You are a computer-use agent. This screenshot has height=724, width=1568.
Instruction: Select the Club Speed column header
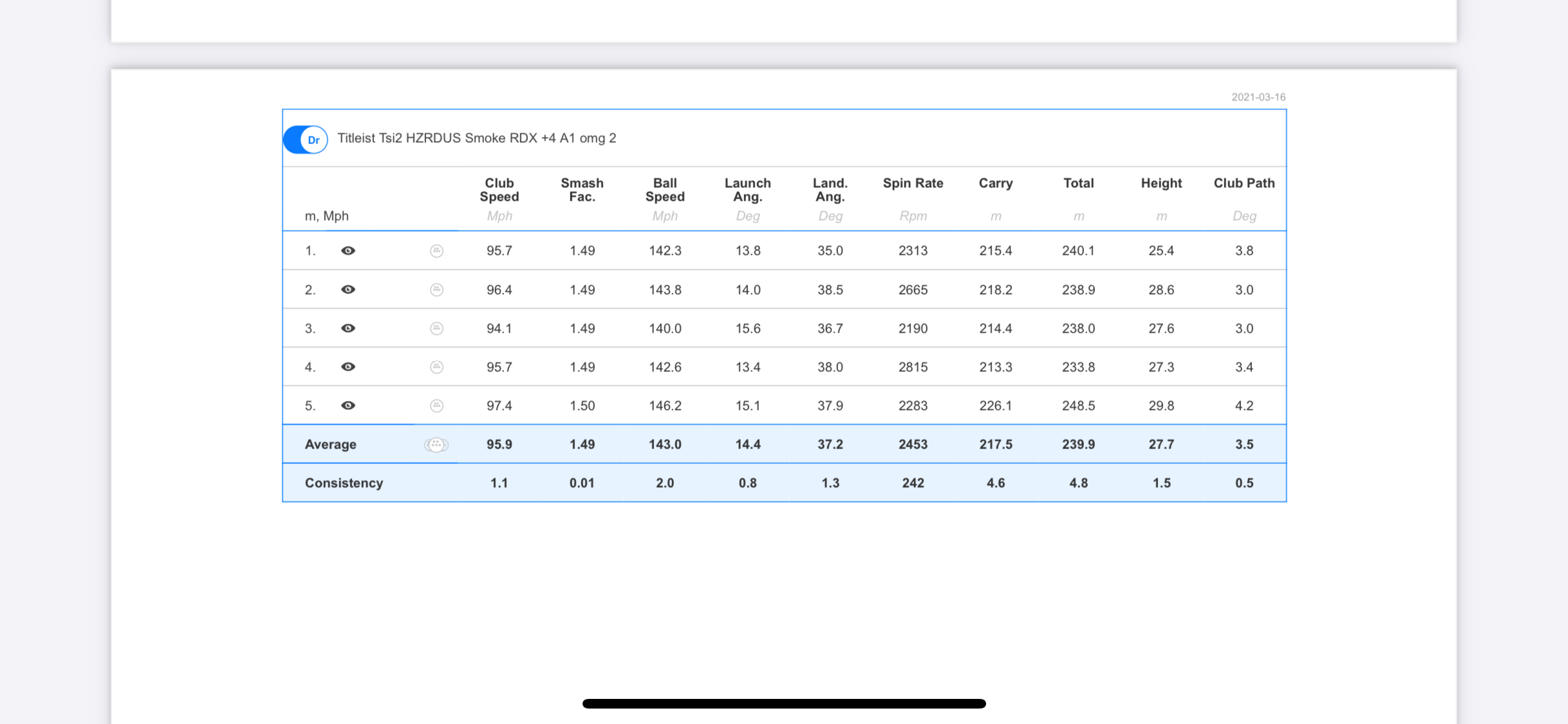click(x=499, y=190)
